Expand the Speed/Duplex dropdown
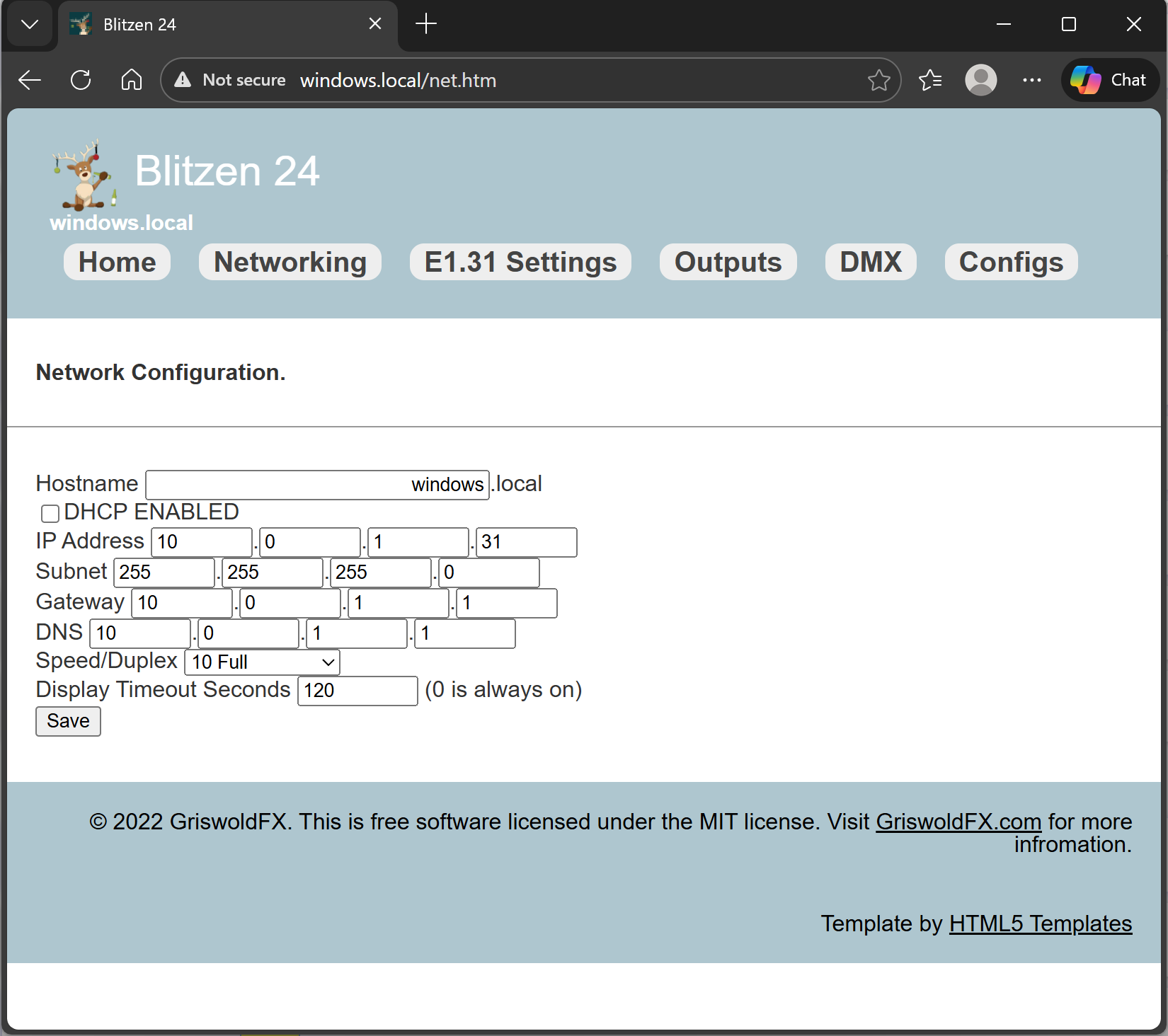 click(x=262, y=662)
